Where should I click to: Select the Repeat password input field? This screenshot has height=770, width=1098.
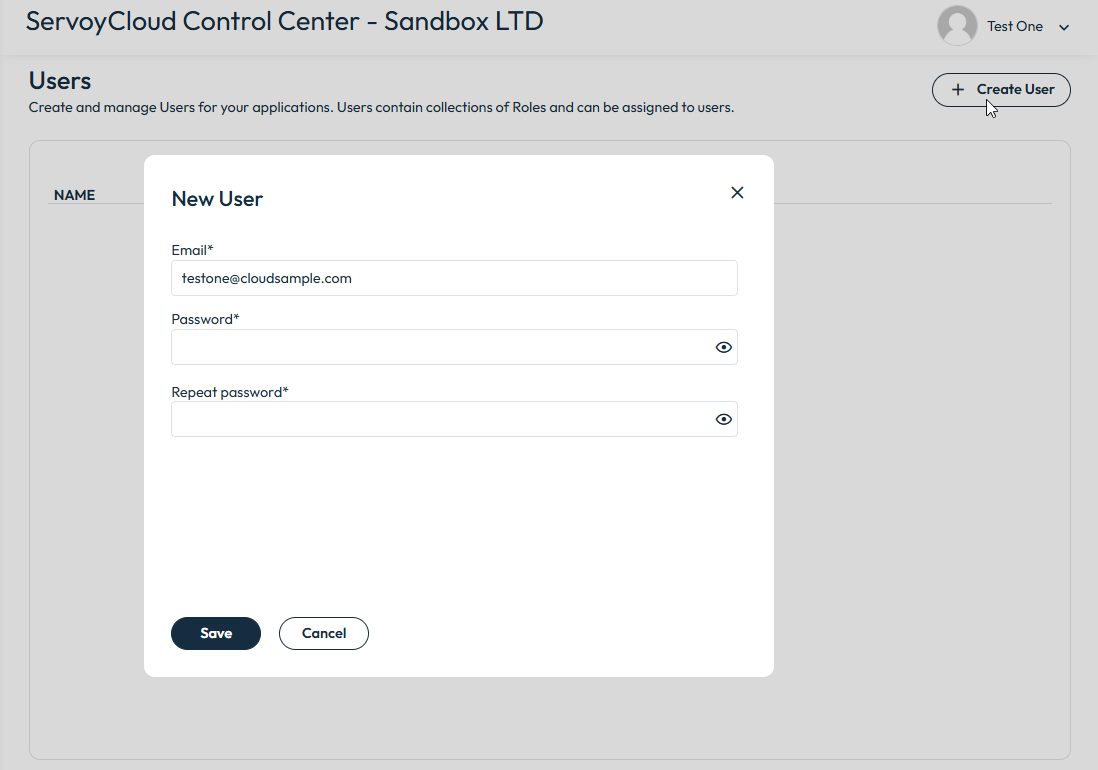click(x=440, y=420)
